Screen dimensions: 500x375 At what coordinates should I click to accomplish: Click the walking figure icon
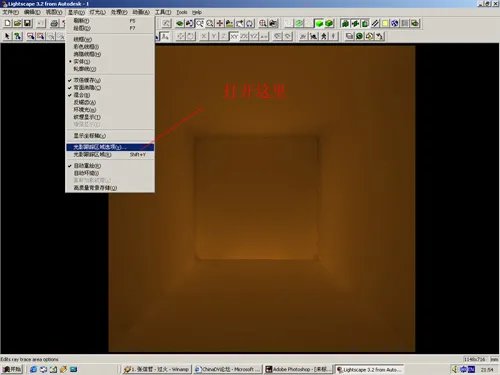323,36
